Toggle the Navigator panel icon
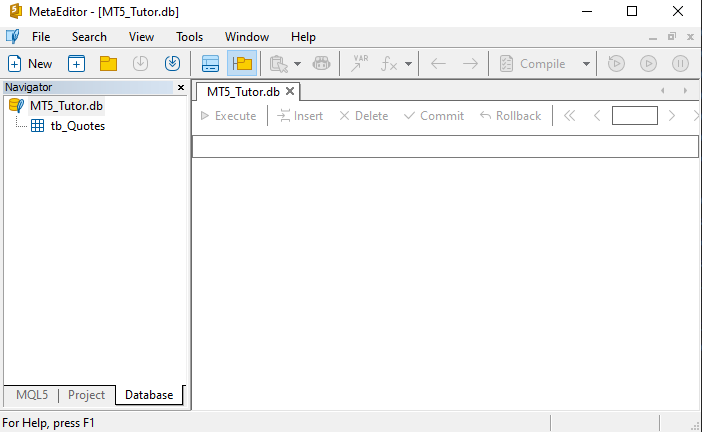702x432 pixels. pyautogui.click(x=242, y=64)
